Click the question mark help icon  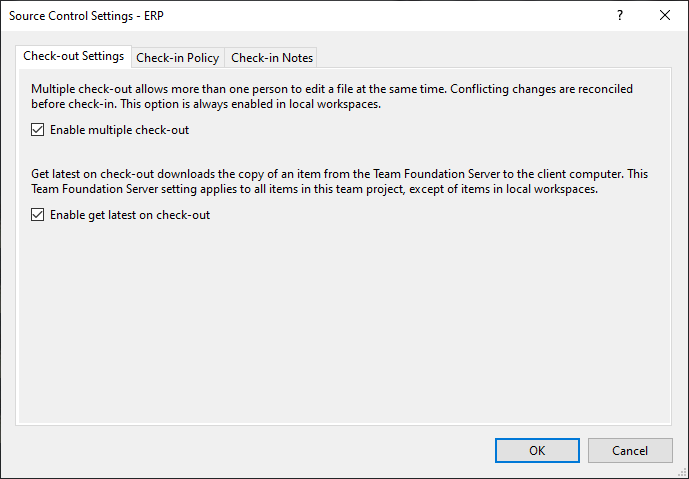click(x=620, y=15)
